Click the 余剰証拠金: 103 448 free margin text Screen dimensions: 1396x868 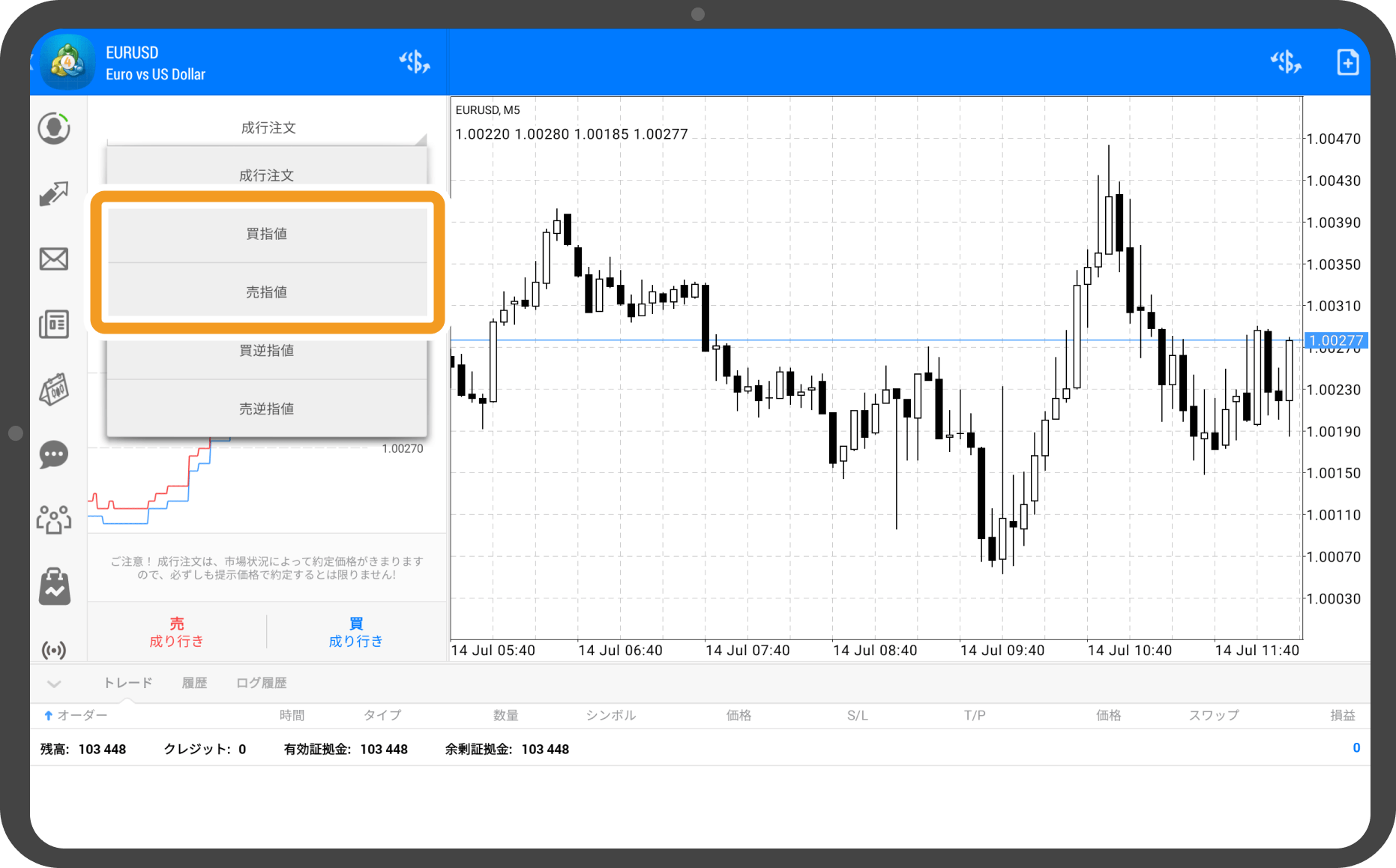(x=507, y=750)
